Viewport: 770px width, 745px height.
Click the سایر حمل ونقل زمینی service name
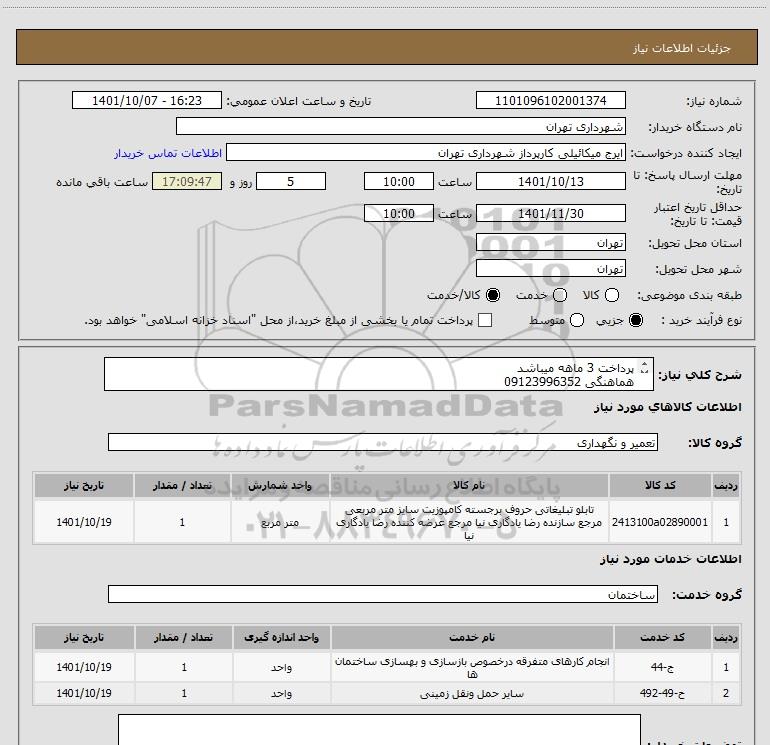(x=472, y=694)
